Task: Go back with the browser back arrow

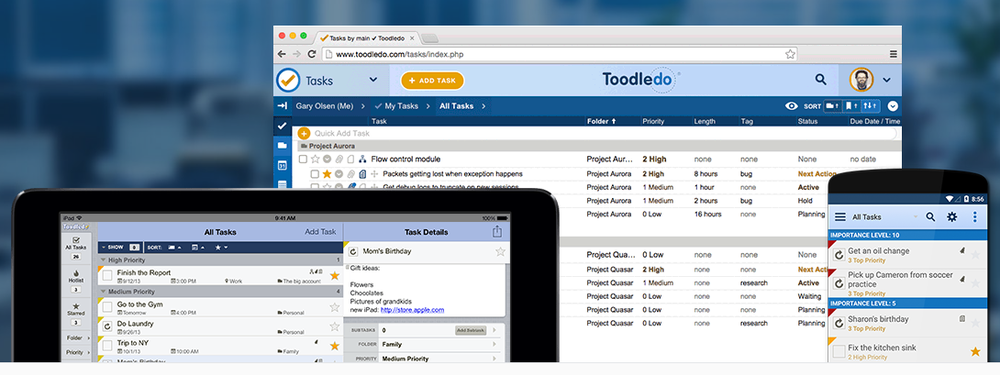Action: click(283, 54)
